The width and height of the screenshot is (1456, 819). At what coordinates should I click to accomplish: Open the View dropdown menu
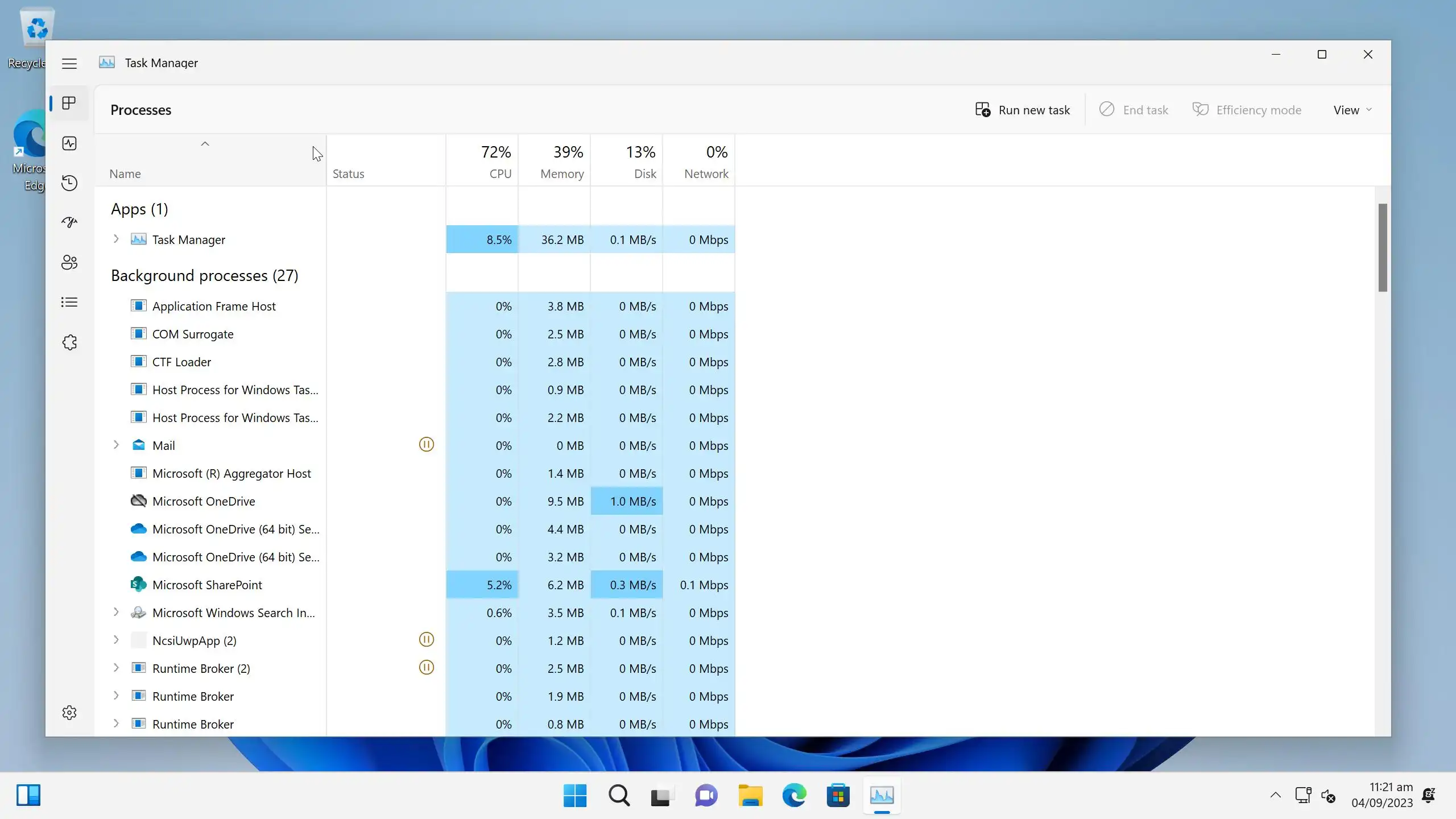point(1352,110)
